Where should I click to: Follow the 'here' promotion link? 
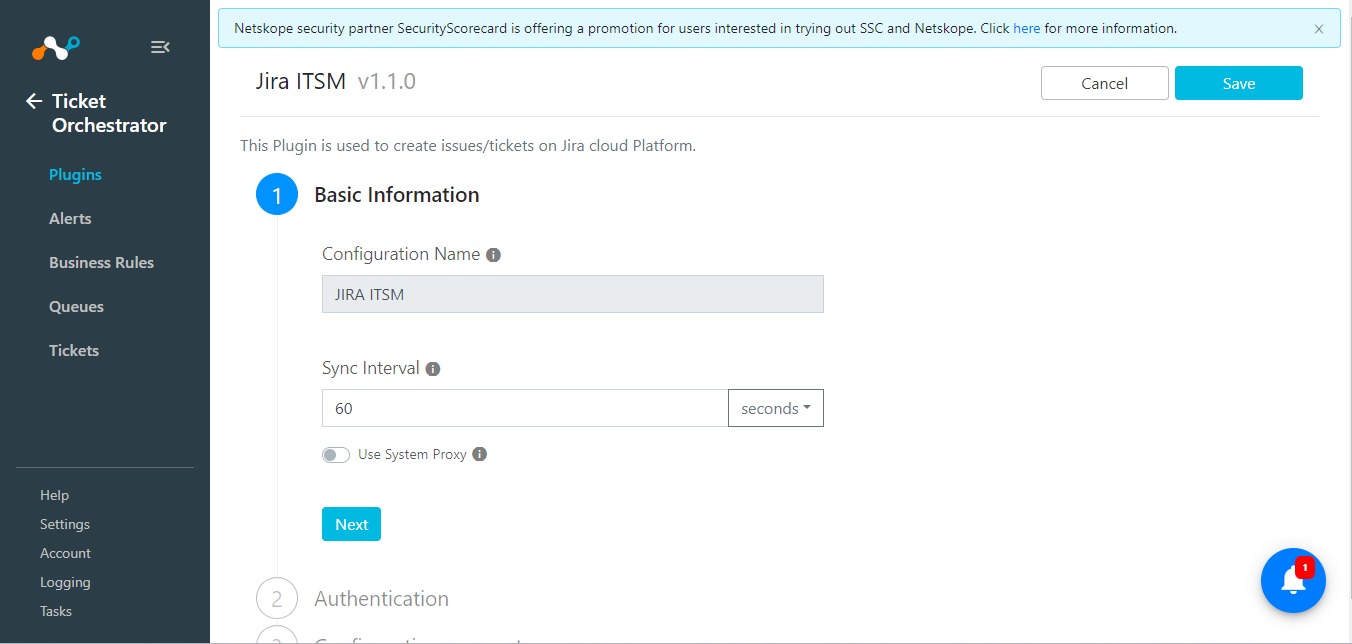coord(1027,28)
